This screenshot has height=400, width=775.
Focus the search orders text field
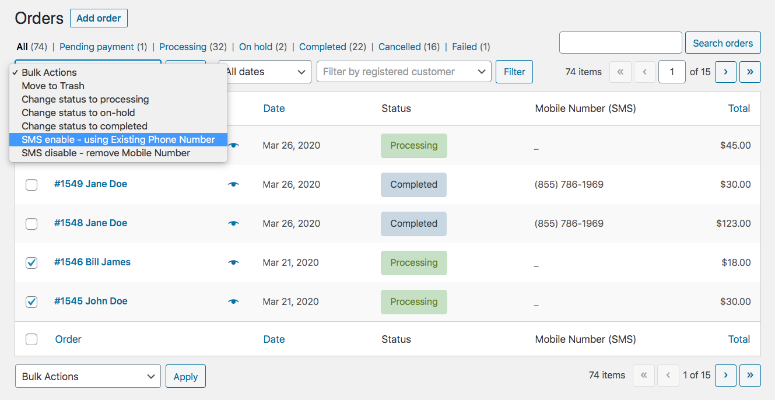coord(620,43)
